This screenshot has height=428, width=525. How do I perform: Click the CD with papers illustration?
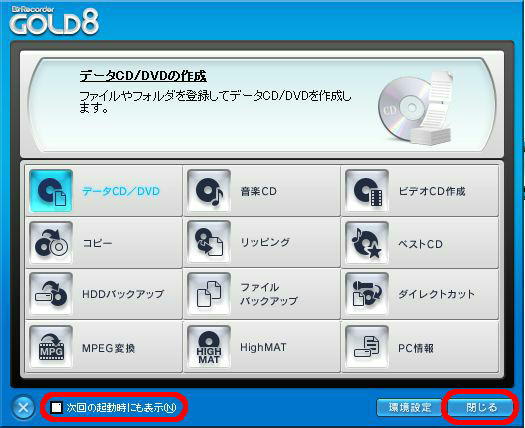[x=416, y=108]
